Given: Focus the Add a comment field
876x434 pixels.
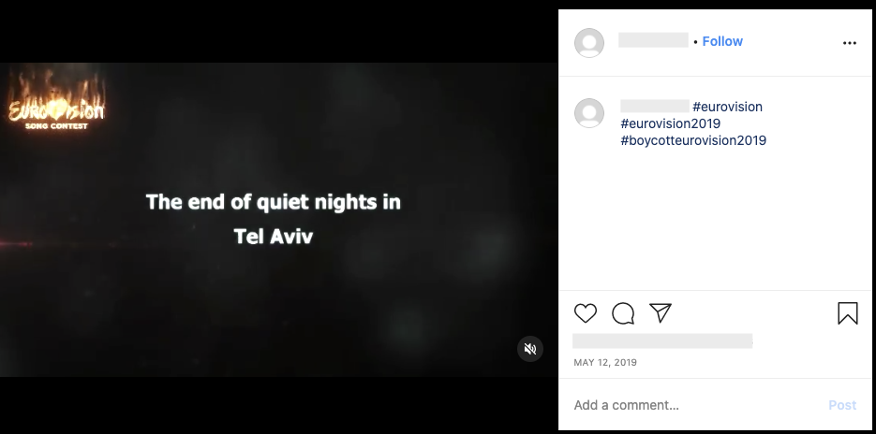Looking at the screenshot, I should click(x=690, y=405).
